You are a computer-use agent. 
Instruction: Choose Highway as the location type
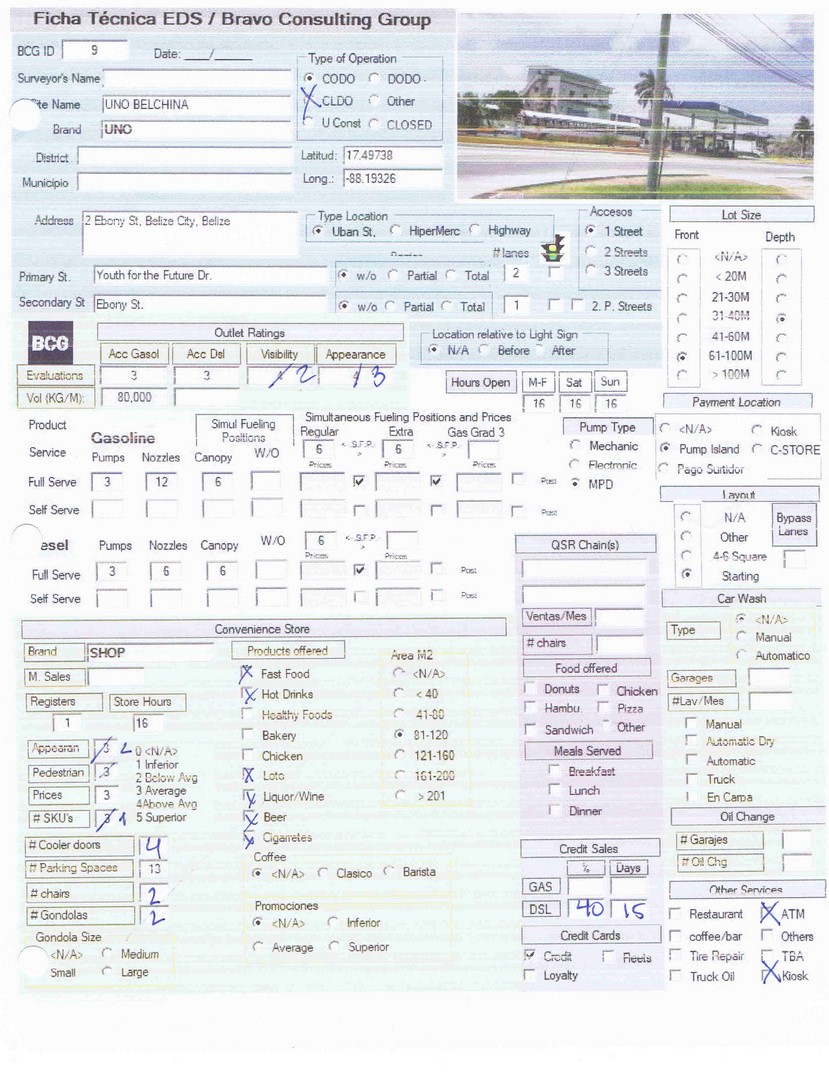tap(475, 229)
